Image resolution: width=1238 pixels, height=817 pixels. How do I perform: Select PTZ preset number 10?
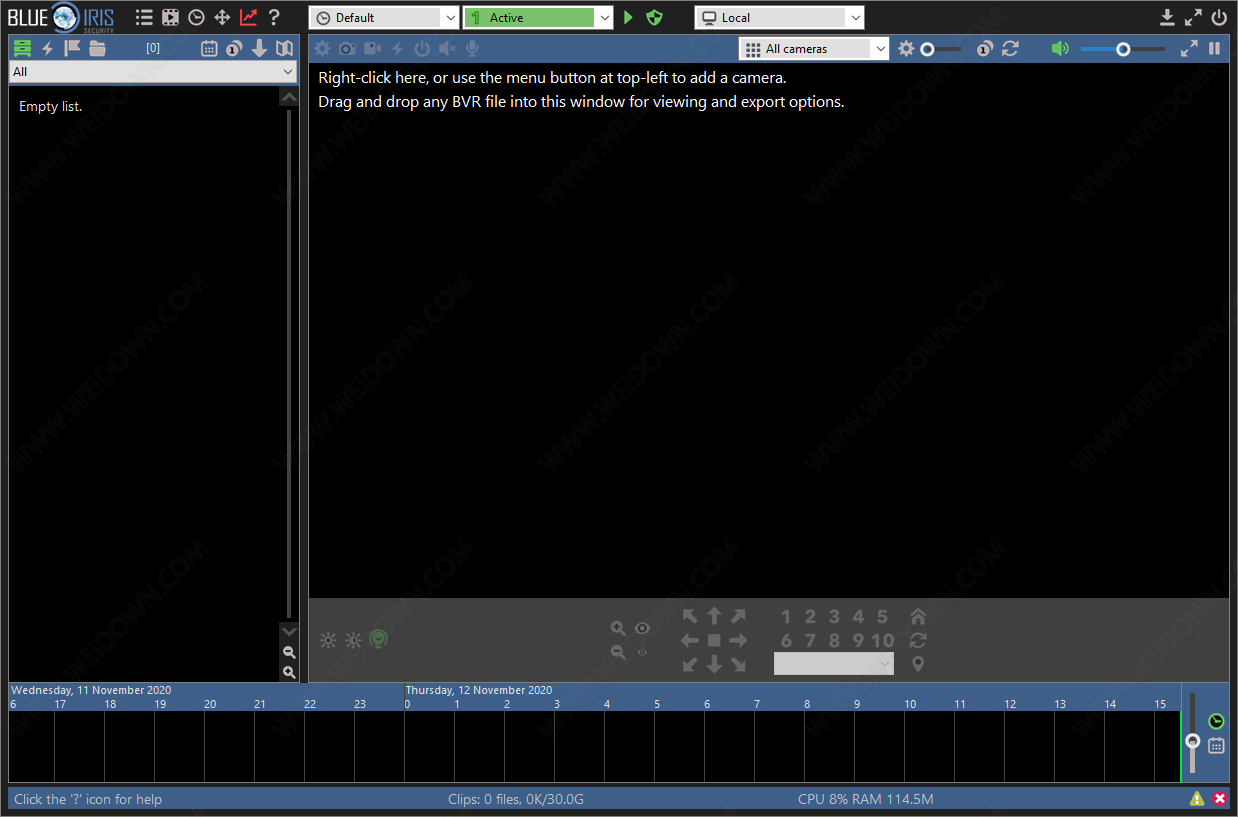(882, 641)
